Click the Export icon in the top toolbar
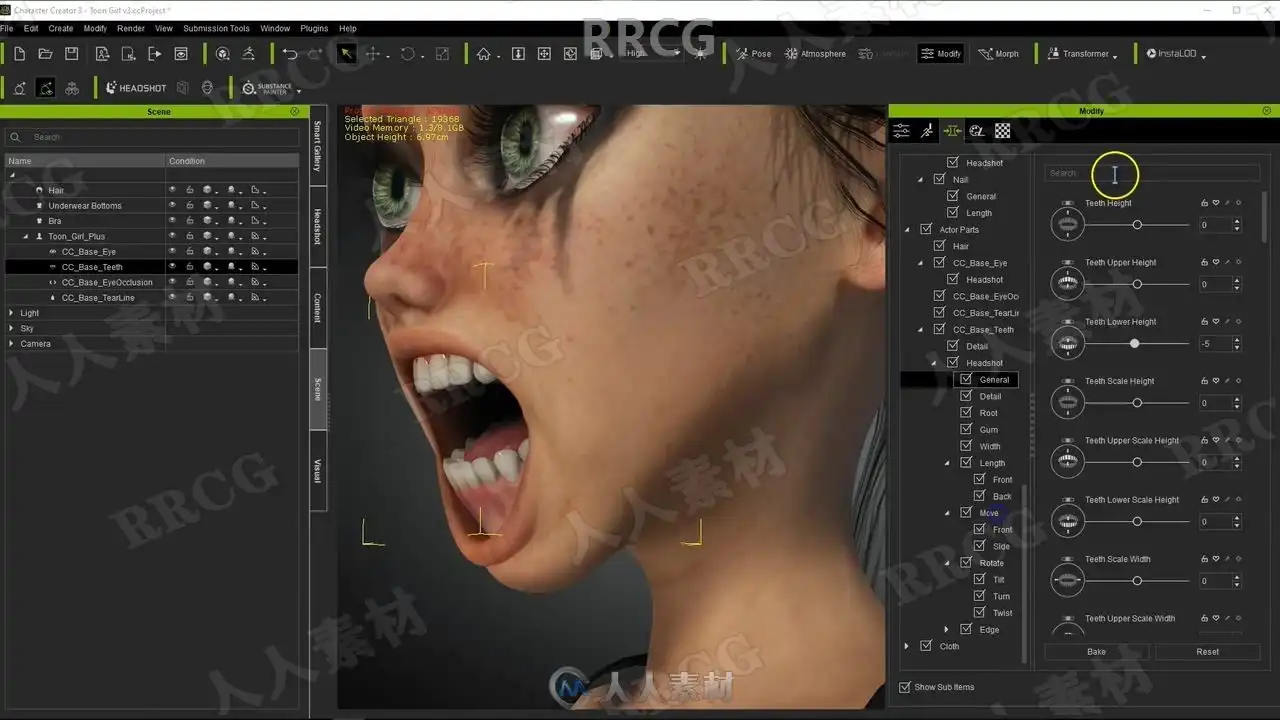Viewport: 1280px width, 720px height. coord(154,54)
